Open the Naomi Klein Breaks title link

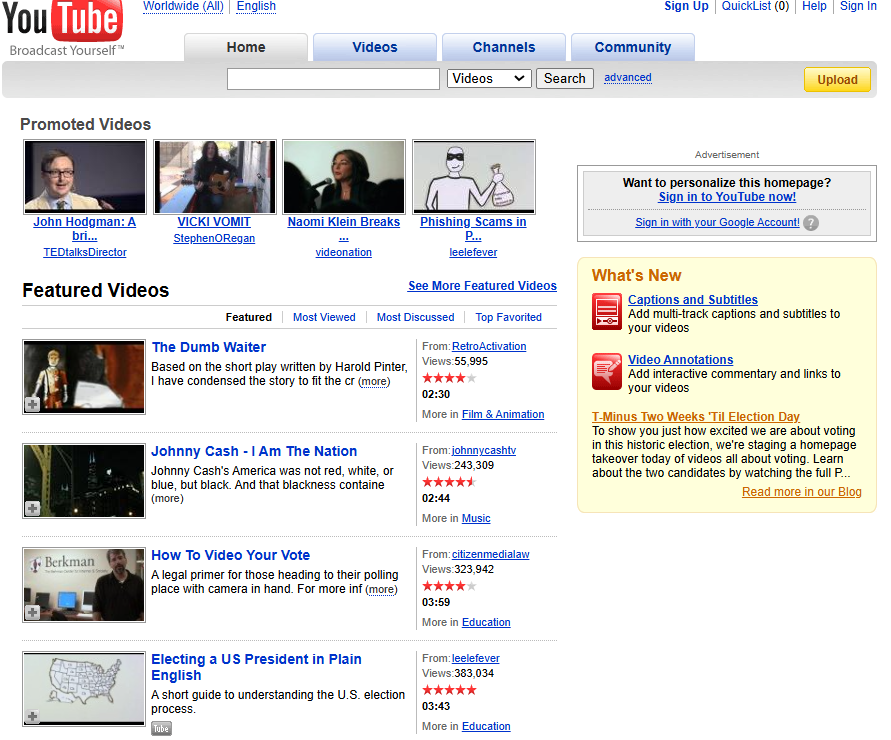coord(344,229)
